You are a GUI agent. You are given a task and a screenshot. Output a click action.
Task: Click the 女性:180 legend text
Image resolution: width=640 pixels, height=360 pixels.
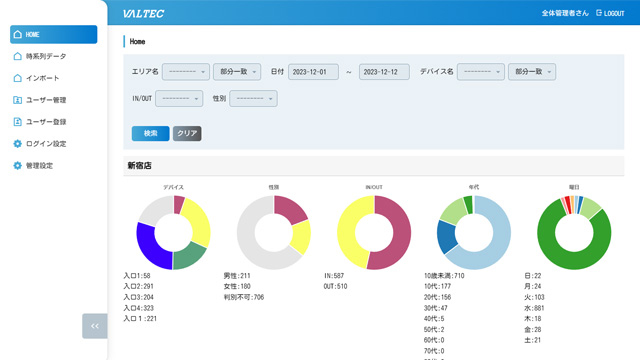coord(237,287)
